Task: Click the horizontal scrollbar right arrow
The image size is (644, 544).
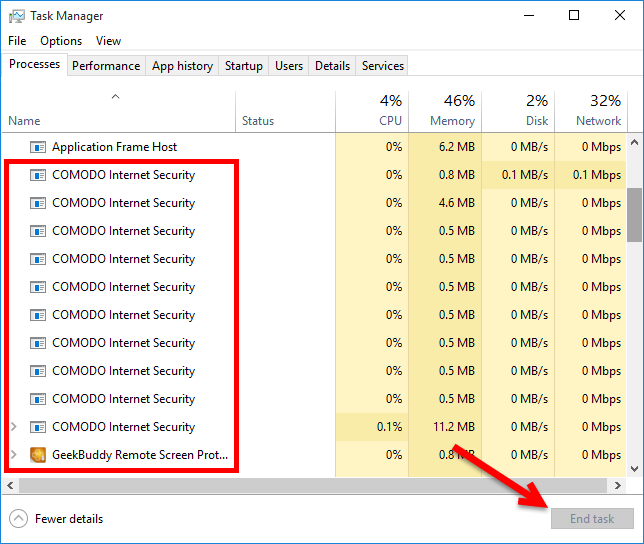Action: [617, 485]
